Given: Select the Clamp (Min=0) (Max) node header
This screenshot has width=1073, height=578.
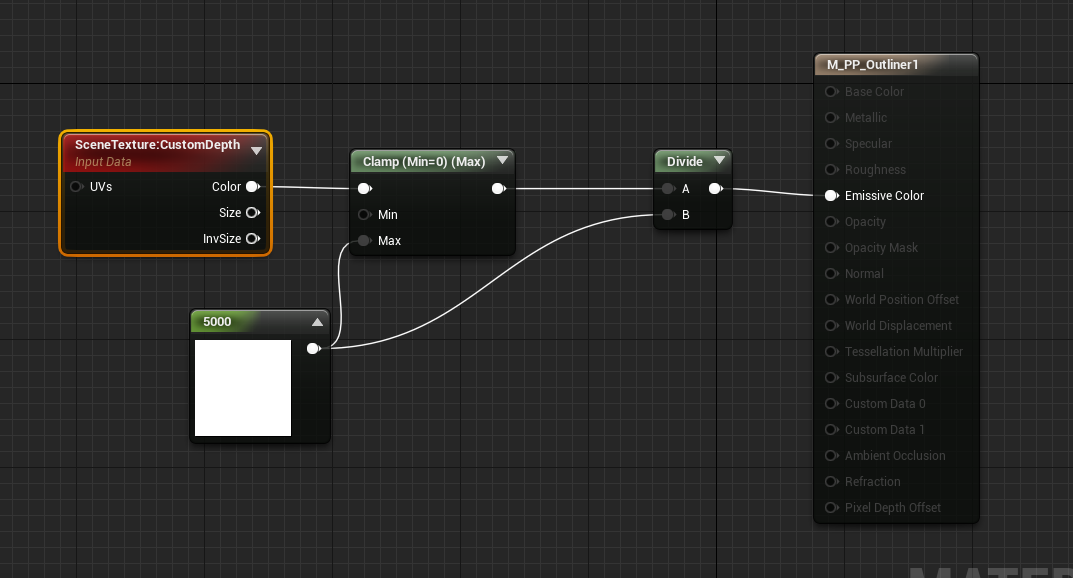Looking at the screenshot, I should [423, 161].
